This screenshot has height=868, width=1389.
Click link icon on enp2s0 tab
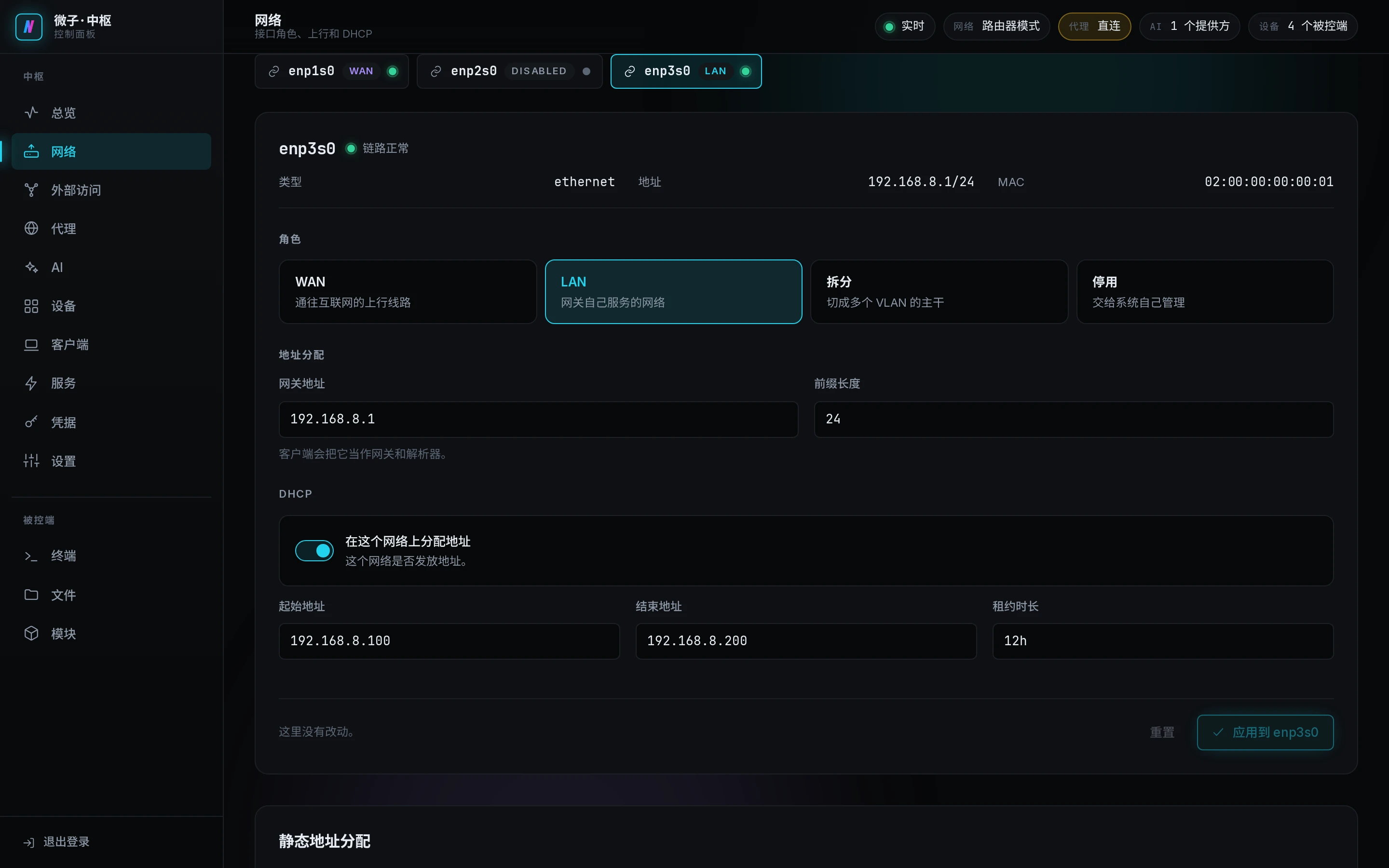(436, 71)
